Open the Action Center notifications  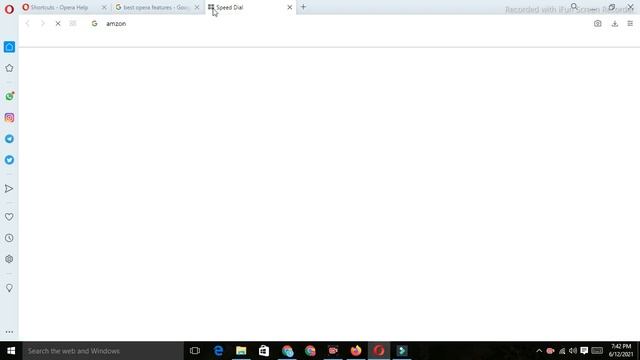(584, 351)
